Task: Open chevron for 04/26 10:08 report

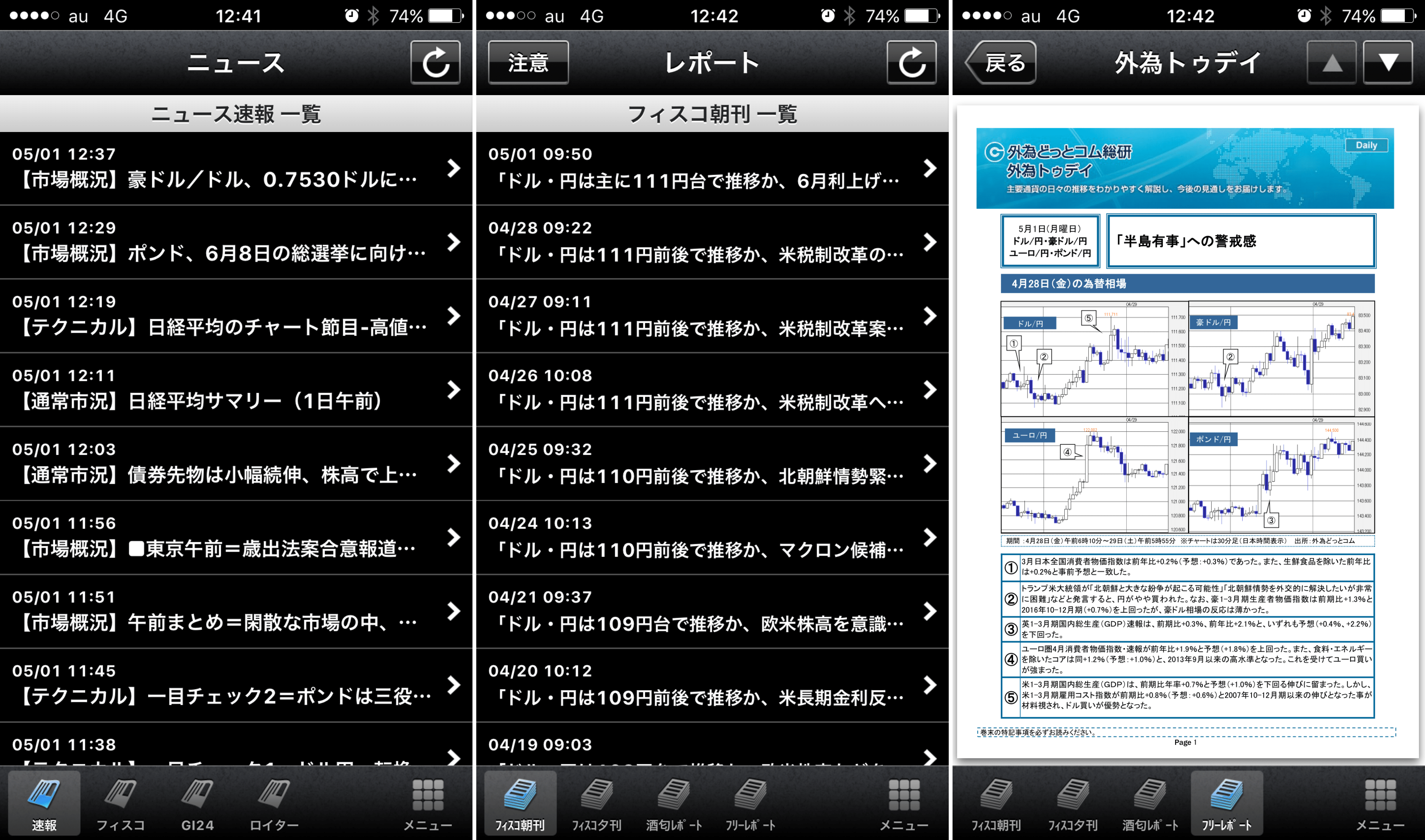Action: (930, 390)
